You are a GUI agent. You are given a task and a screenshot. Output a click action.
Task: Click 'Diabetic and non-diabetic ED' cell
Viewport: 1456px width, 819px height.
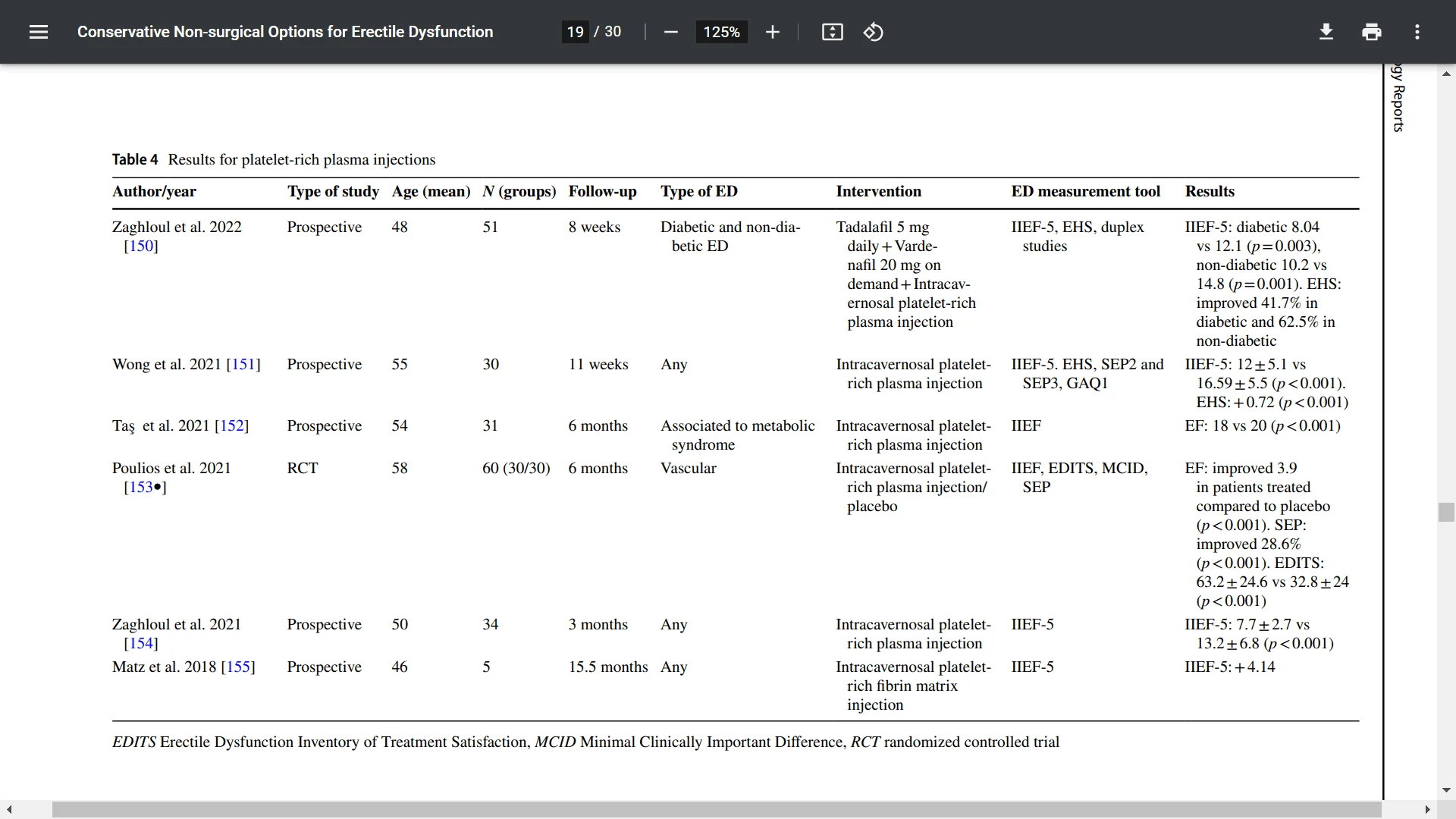pos(730,236)
